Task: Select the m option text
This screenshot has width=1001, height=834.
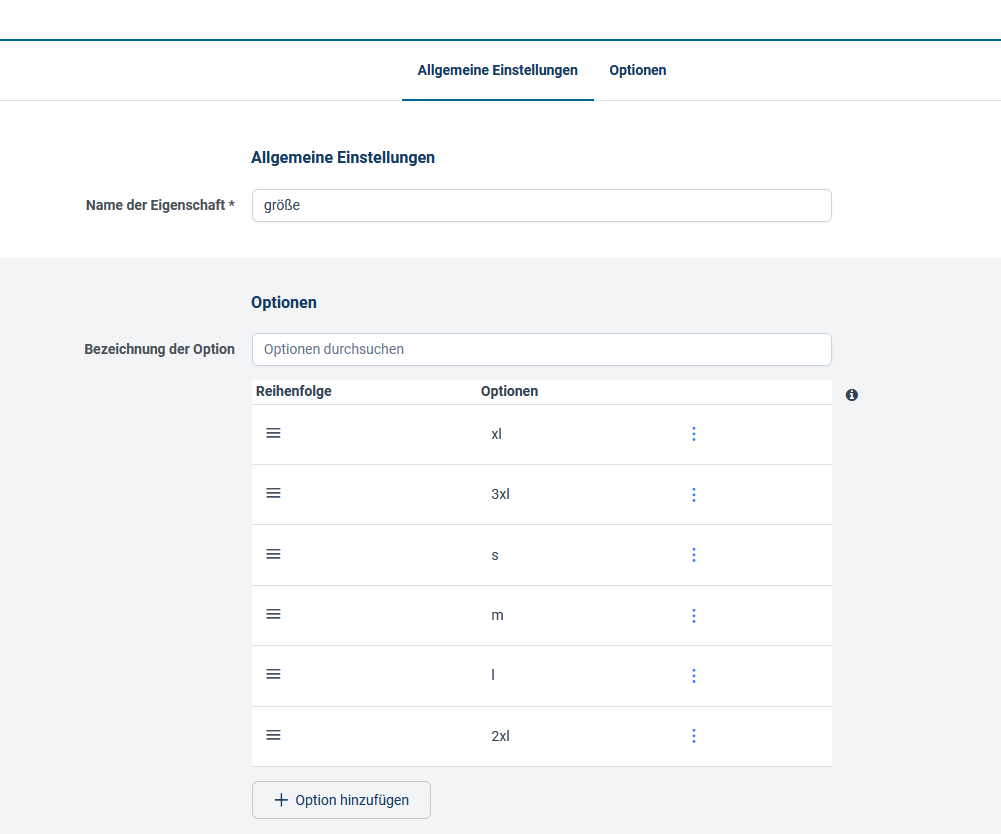Action: 497,616
